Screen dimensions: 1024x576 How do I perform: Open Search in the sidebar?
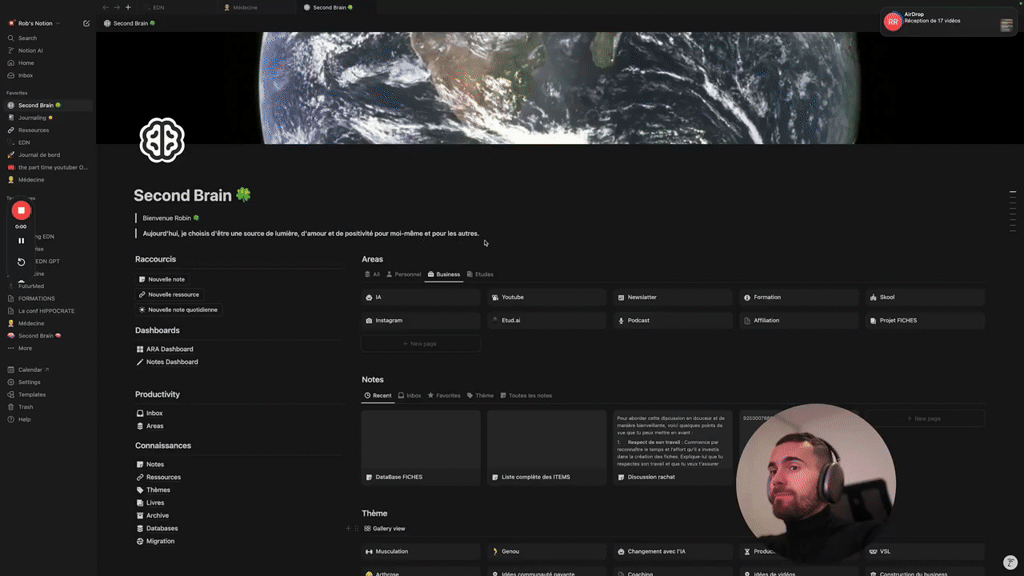27,38
